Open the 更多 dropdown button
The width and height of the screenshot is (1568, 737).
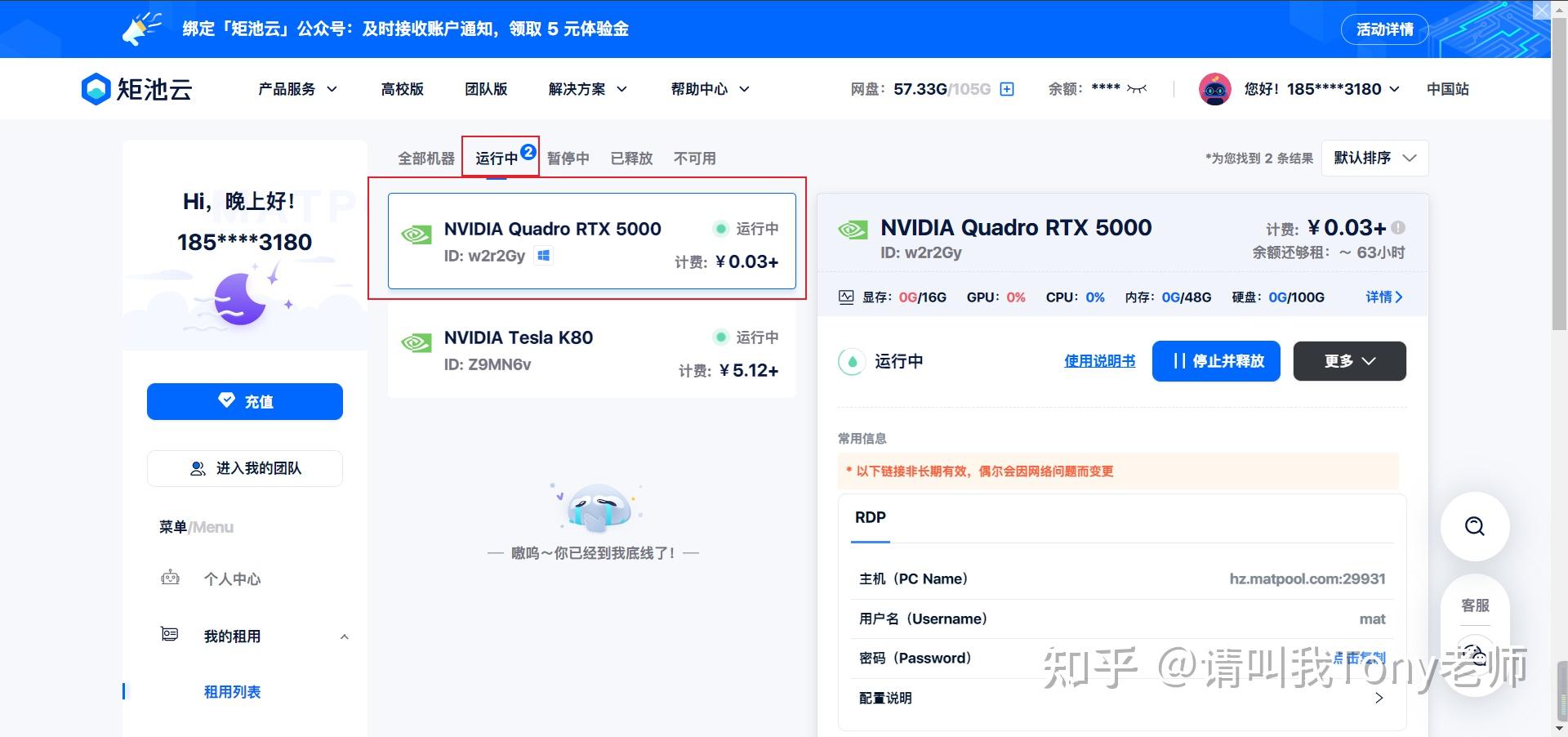[1350, 361]
